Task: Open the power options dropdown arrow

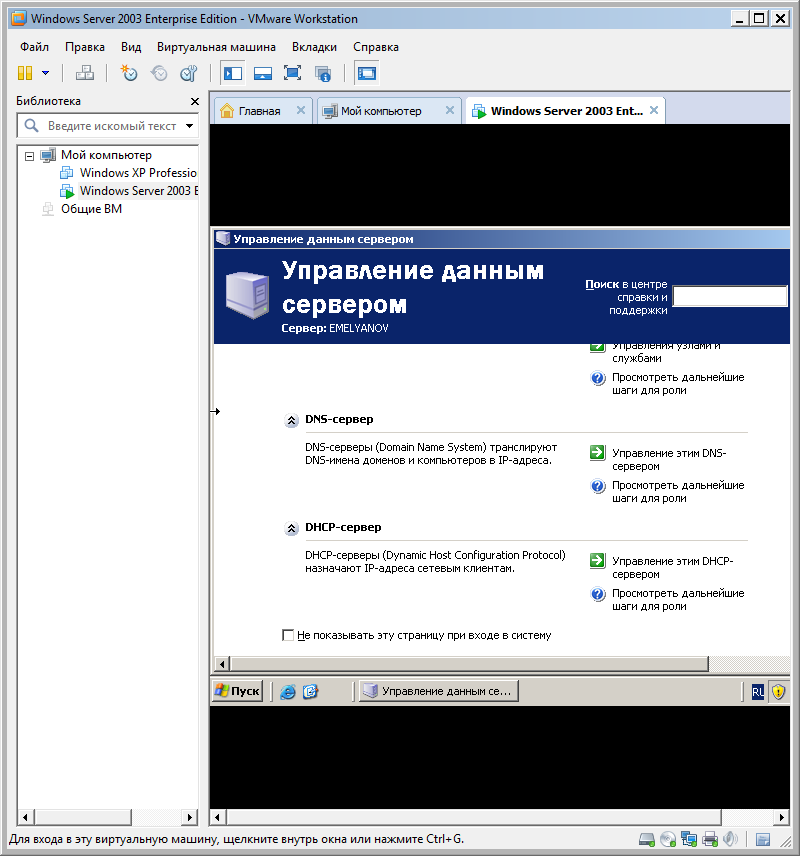Action: tap(46, 73)
